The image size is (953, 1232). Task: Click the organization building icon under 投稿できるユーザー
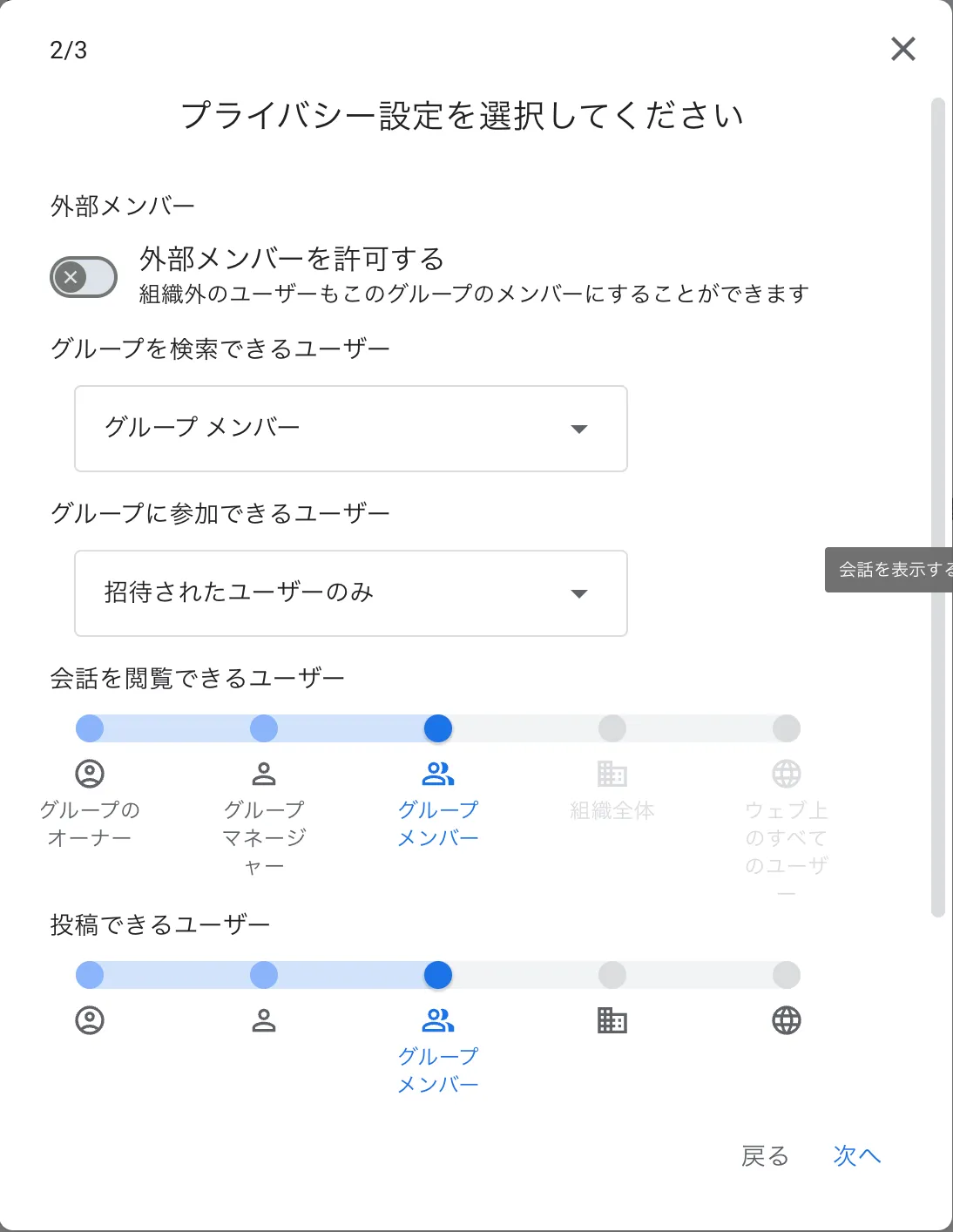click(x=612, y=1020)
